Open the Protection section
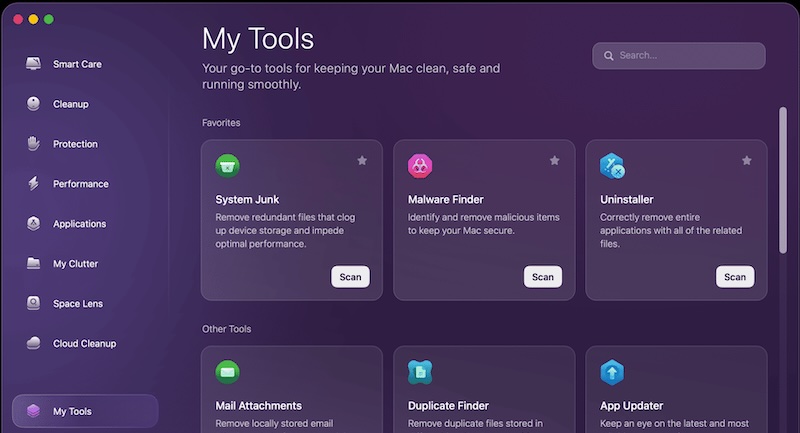The width and height of the screenshot is (800, 433). (x=75, y=144)
